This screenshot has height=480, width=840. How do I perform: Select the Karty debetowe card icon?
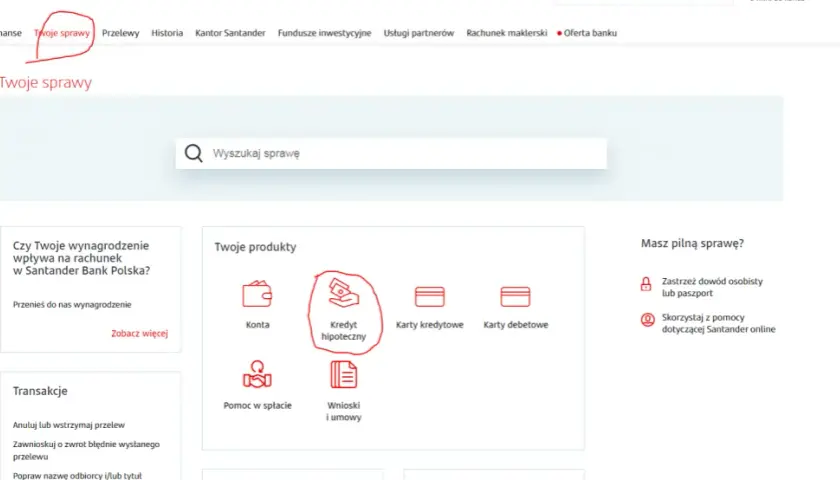[515, 296]
